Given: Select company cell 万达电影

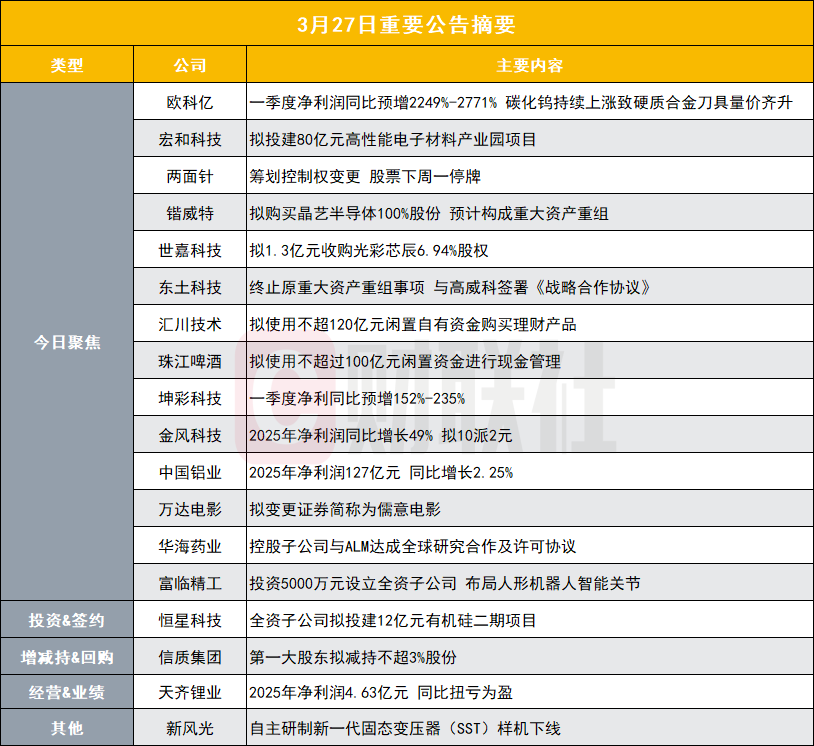Looking at the screenshot, I should (190, 509).
